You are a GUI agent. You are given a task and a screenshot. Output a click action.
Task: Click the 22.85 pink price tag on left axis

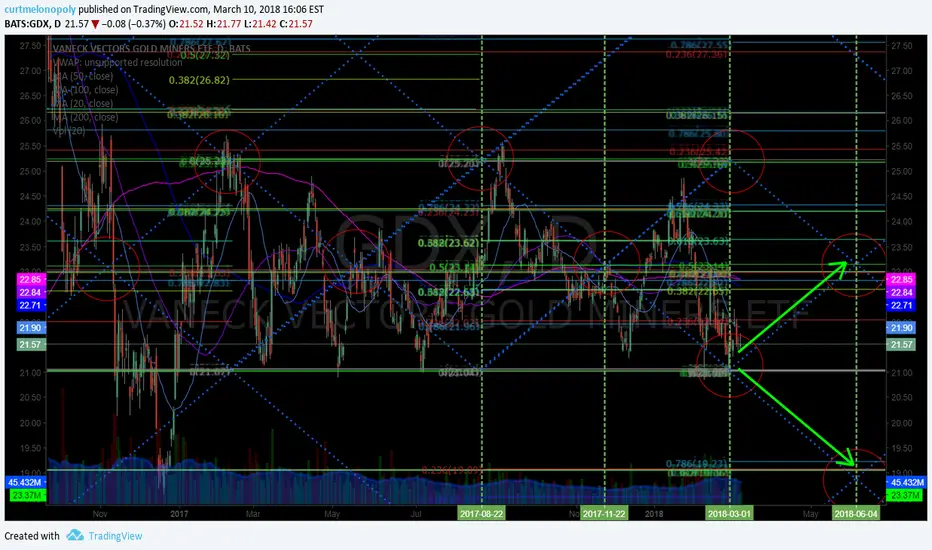(x=30, y=279)
